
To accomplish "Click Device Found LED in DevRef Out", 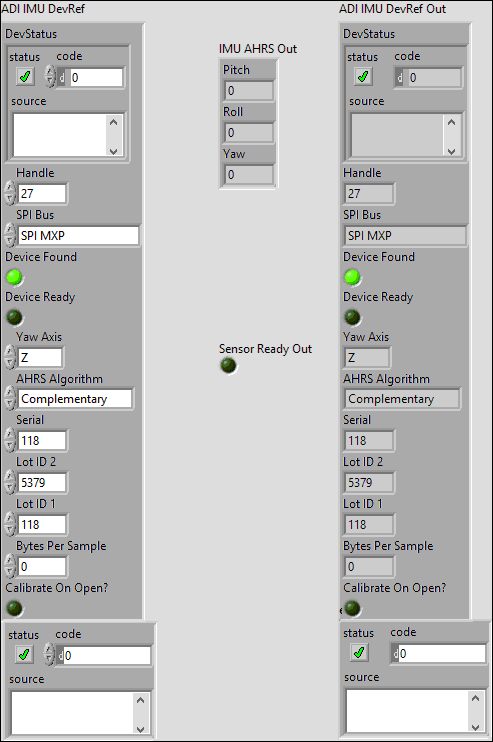I will (352, 277).
